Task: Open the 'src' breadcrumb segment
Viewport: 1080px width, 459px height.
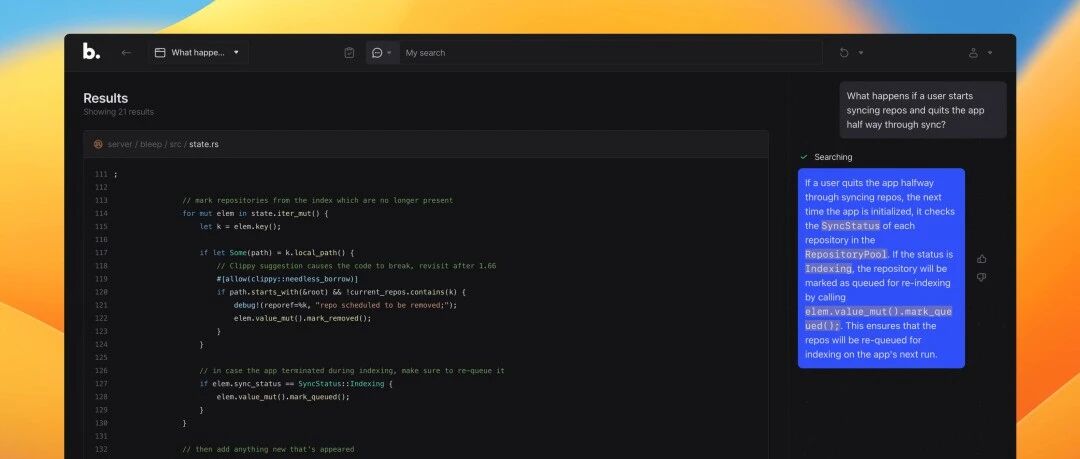Action: 176,144
